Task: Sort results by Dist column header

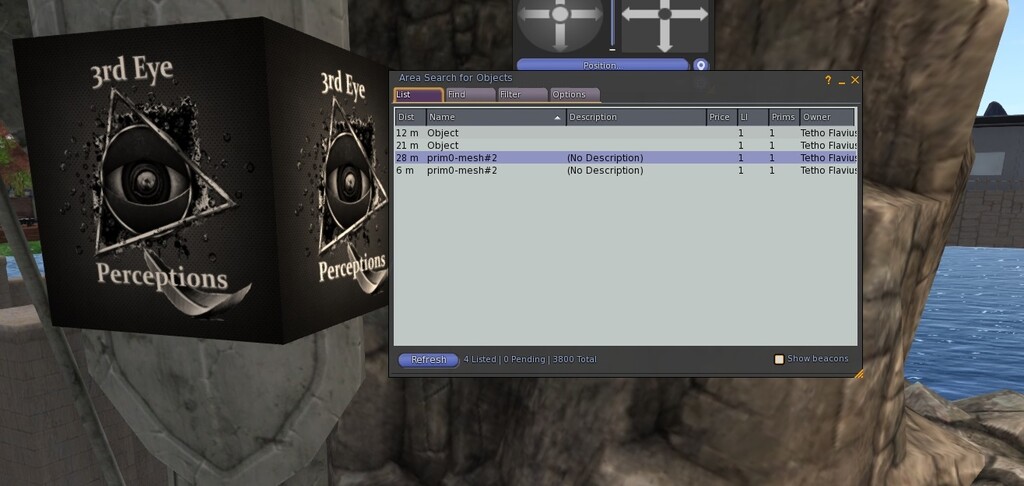Action: [409, 117]
